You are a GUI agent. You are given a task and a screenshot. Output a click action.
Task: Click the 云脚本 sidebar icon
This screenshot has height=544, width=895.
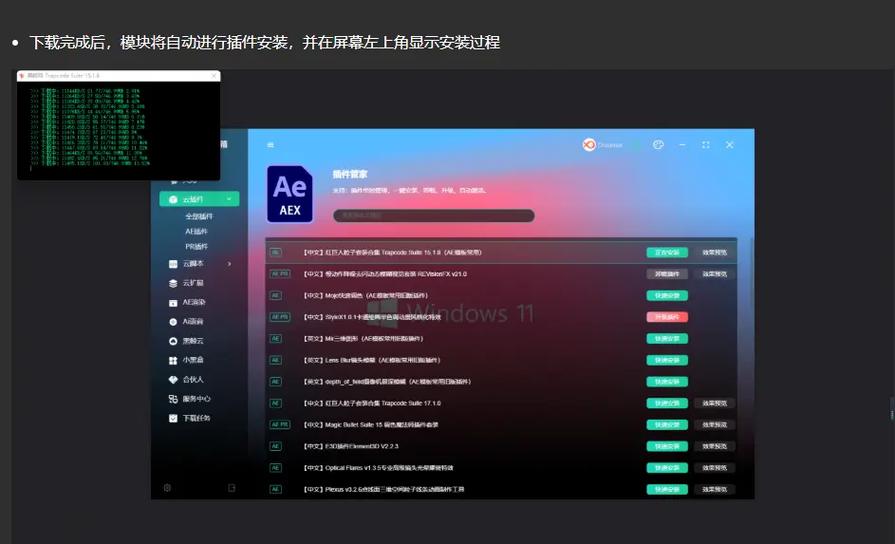[x=173, y=264]
